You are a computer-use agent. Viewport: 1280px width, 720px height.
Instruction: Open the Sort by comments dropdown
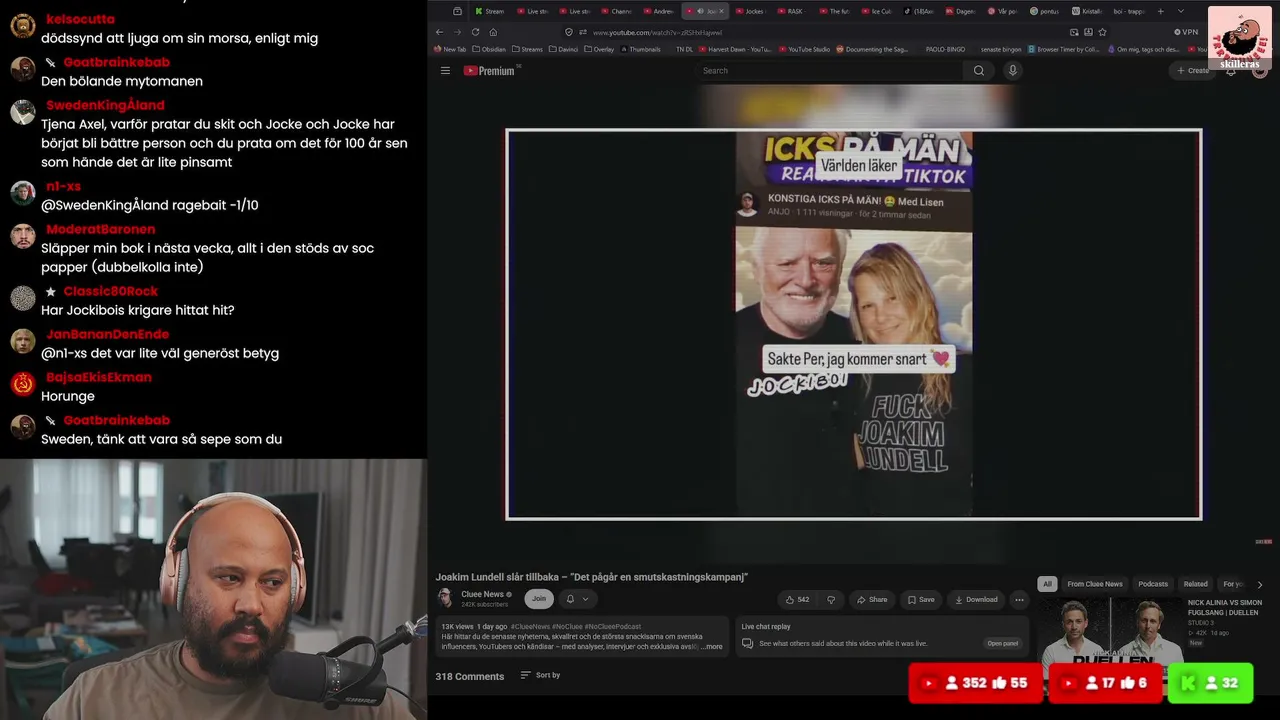click(540, 675)
